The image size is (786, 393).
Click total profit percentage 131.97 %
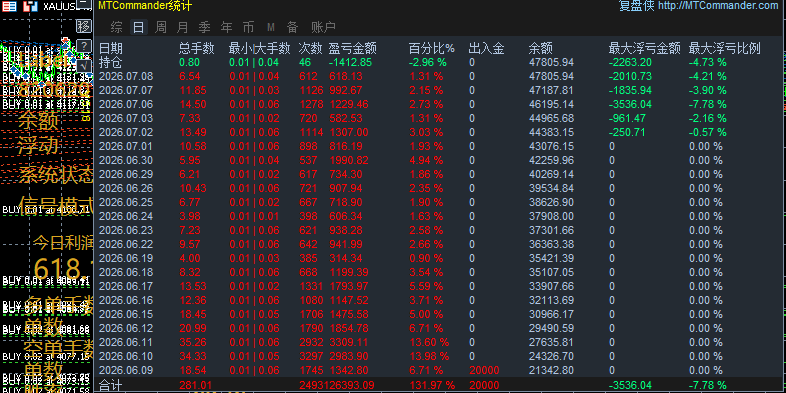coord(433,385)
